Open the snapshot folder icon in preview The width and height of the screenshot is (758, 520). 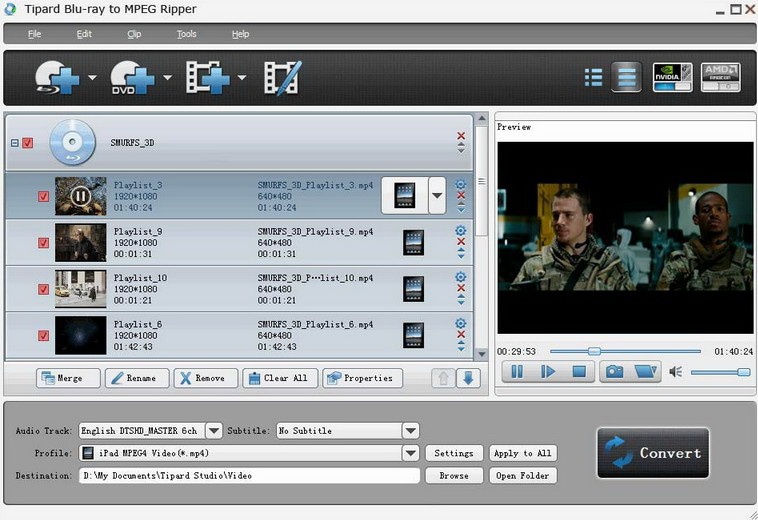(x=645, y=372)
